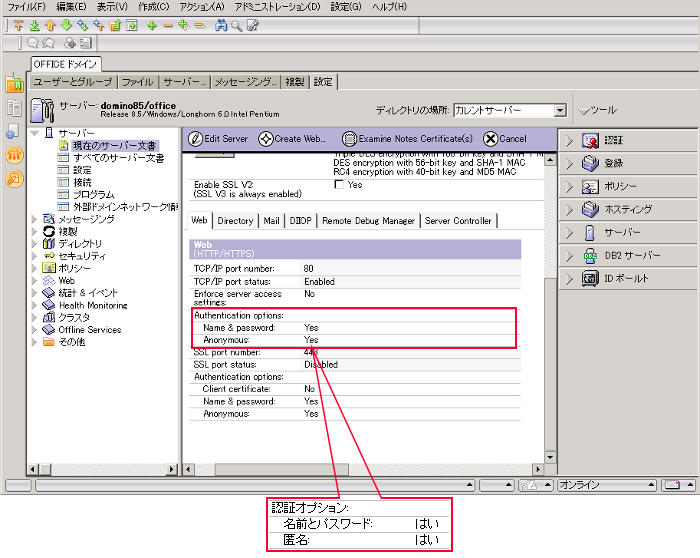Click the セキュリティ key icon in tree
This screenshot has width=700, height=558.
[x=49, y=256]
